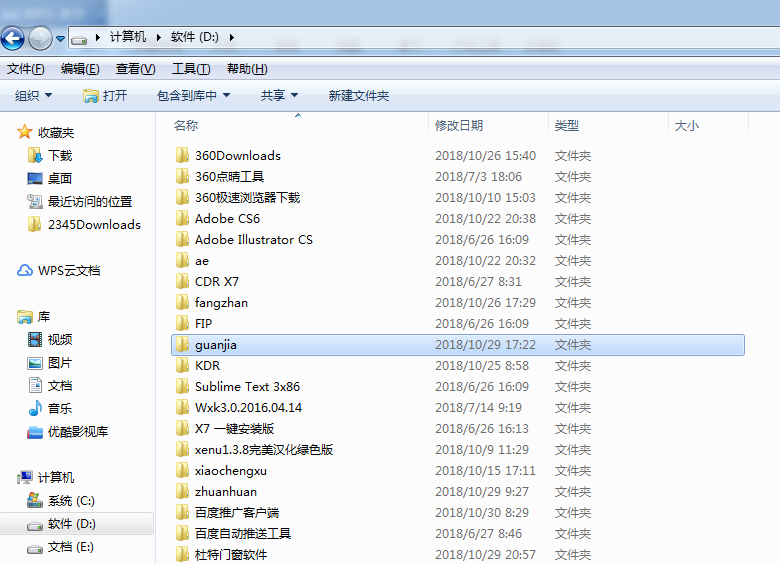Open the recent locations arrow beside navigation buttons
Screen dimensions: 780x564
point(60,38)
